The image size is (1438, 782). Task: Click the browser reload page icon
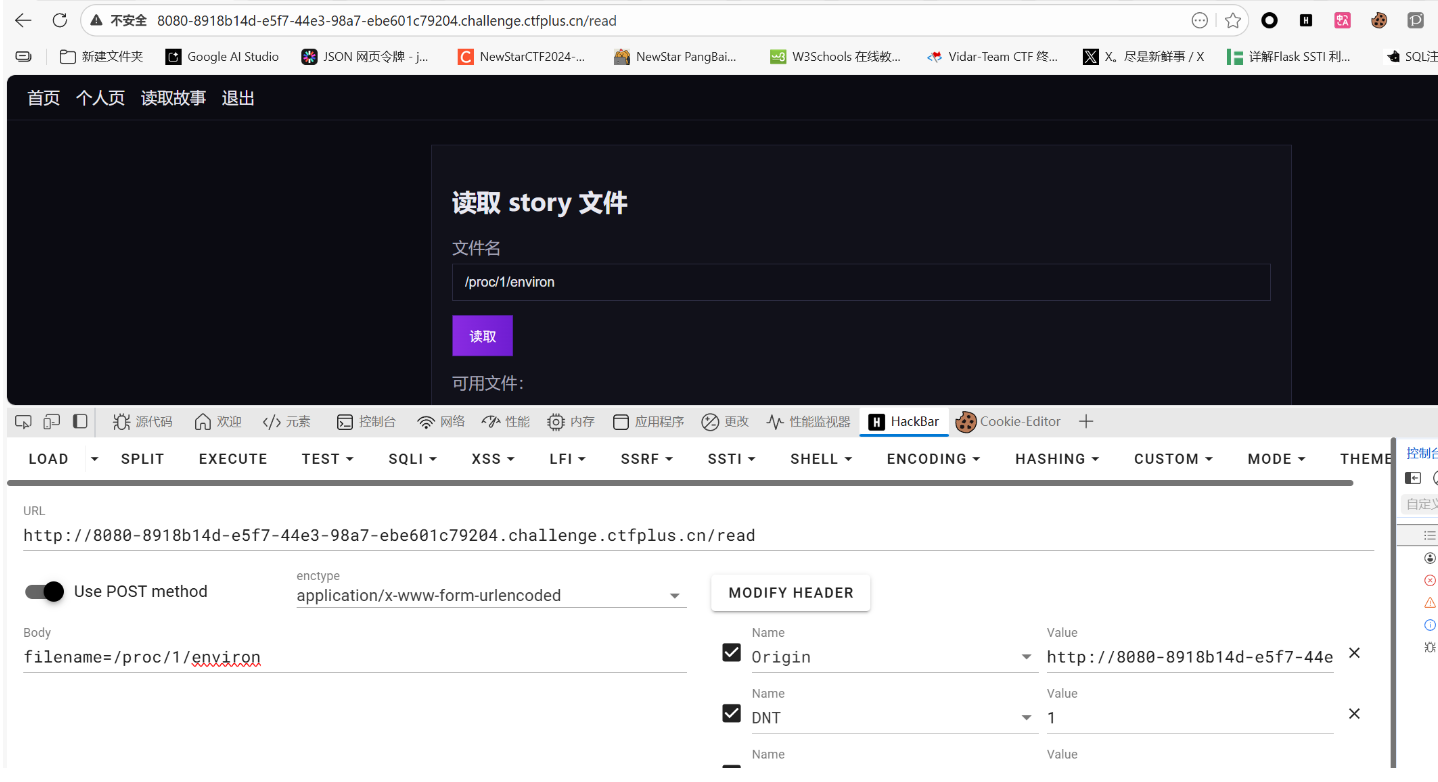pos(60,20)
